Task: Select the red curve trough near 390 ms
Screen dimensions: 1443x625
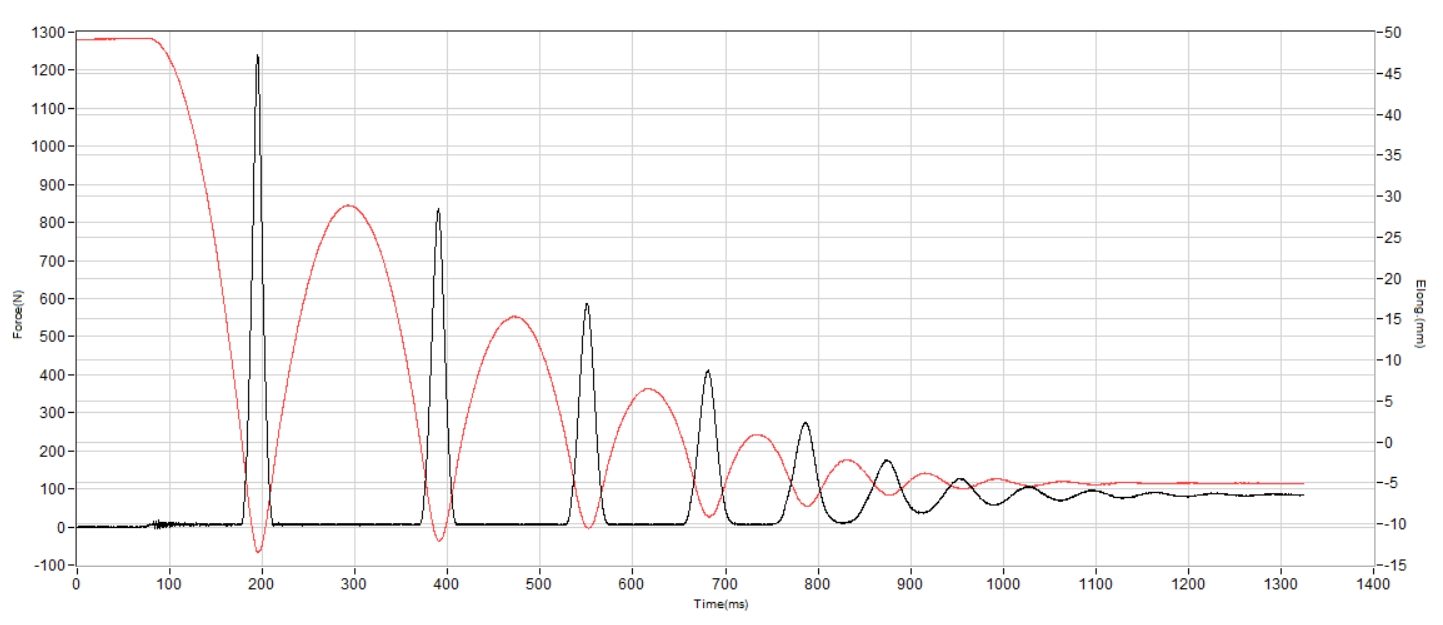Action: (x=439, y=539)
